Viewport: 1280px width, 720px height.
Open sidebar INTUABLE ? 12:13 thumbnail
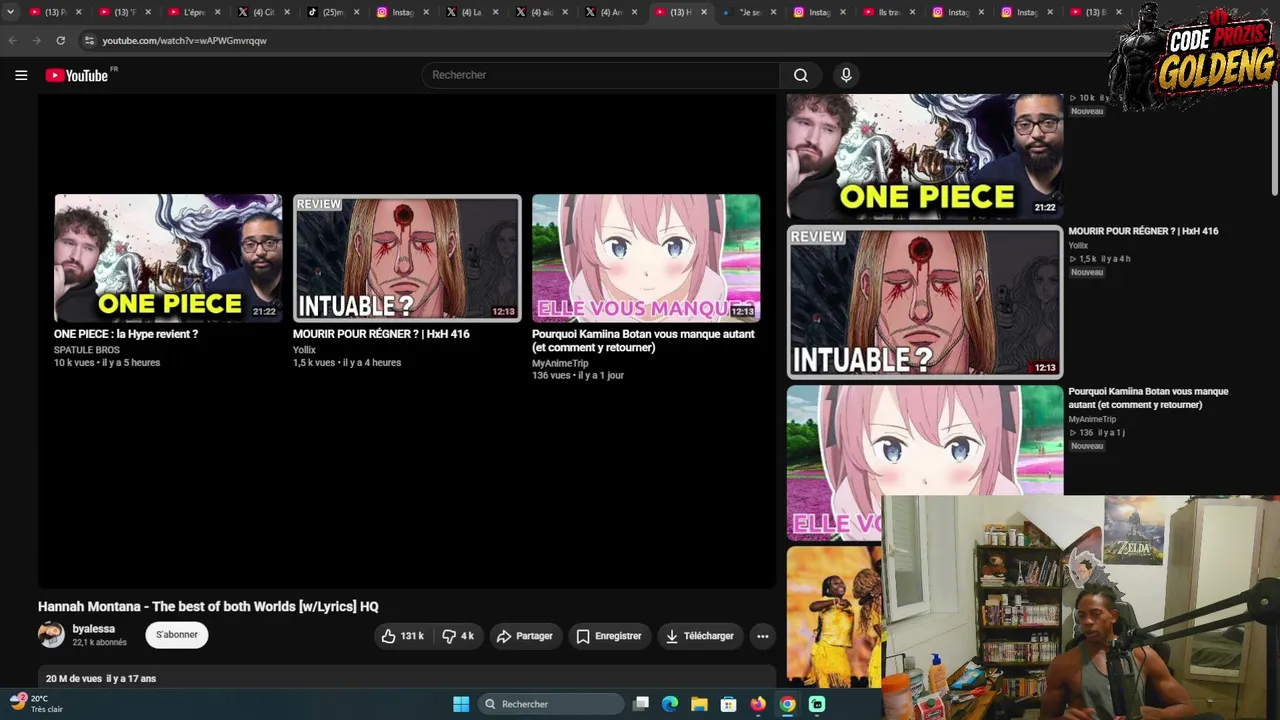pos(925,303)
